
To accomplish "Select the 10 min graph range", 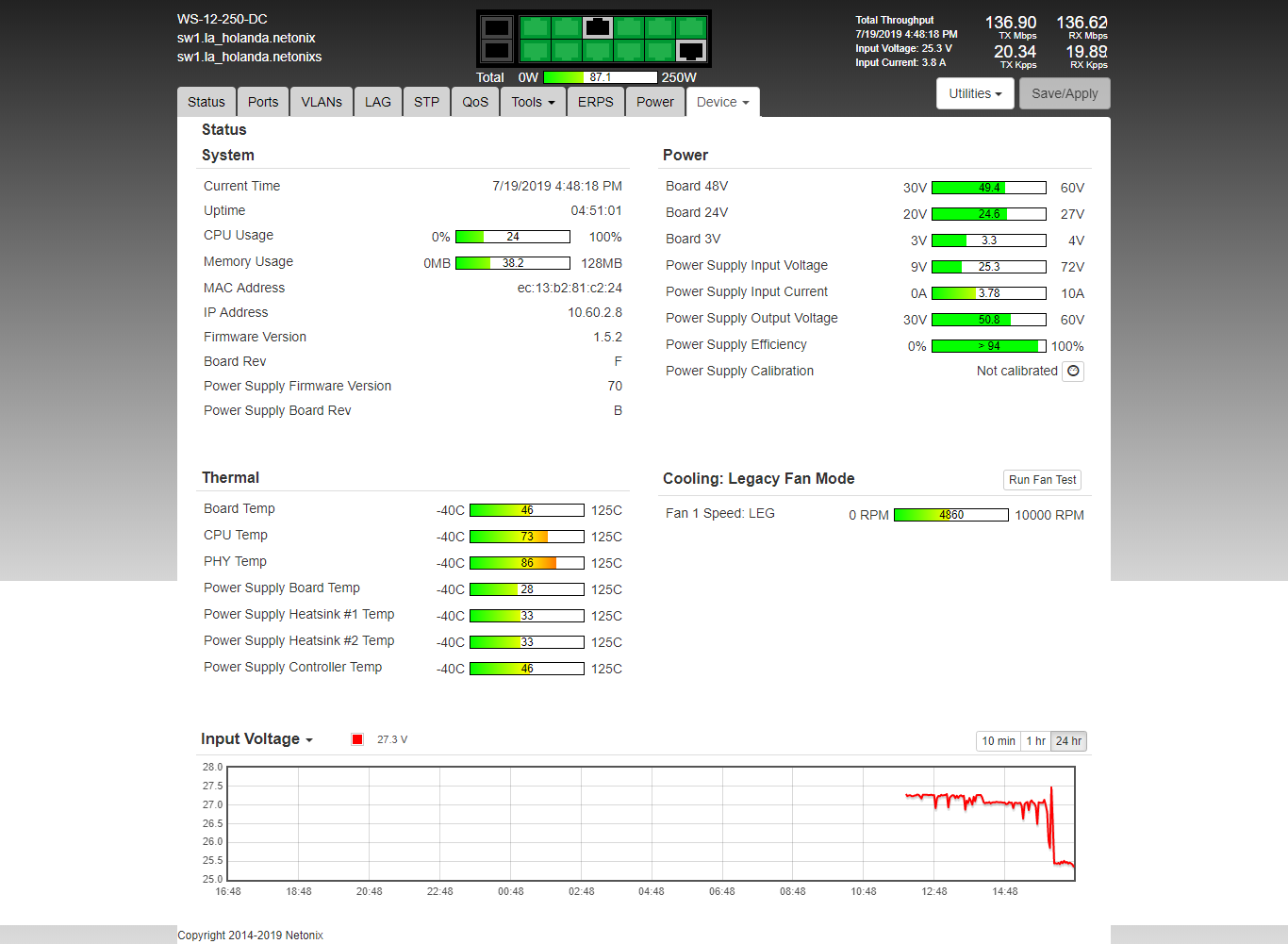I will 999,741.
